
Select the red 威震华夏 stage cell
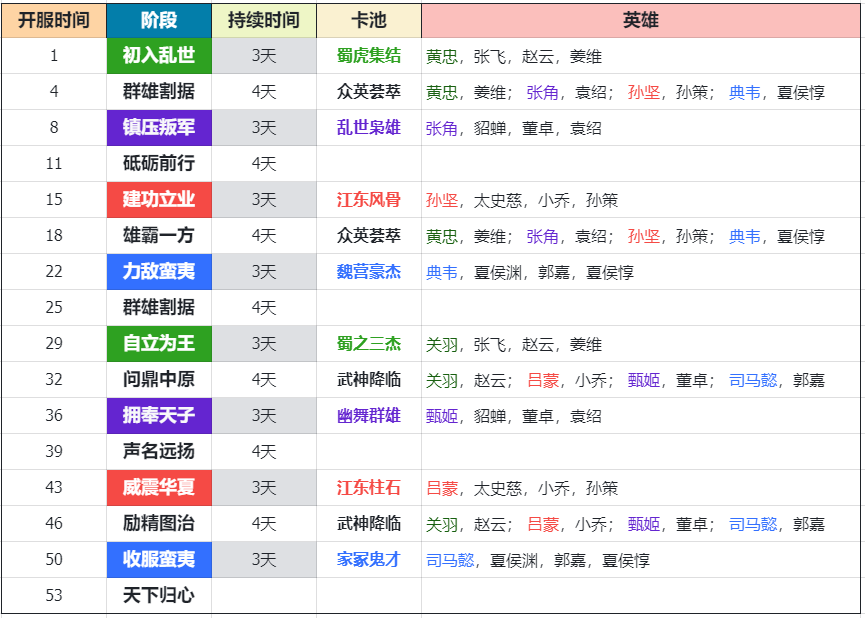(x=159, y=488)
